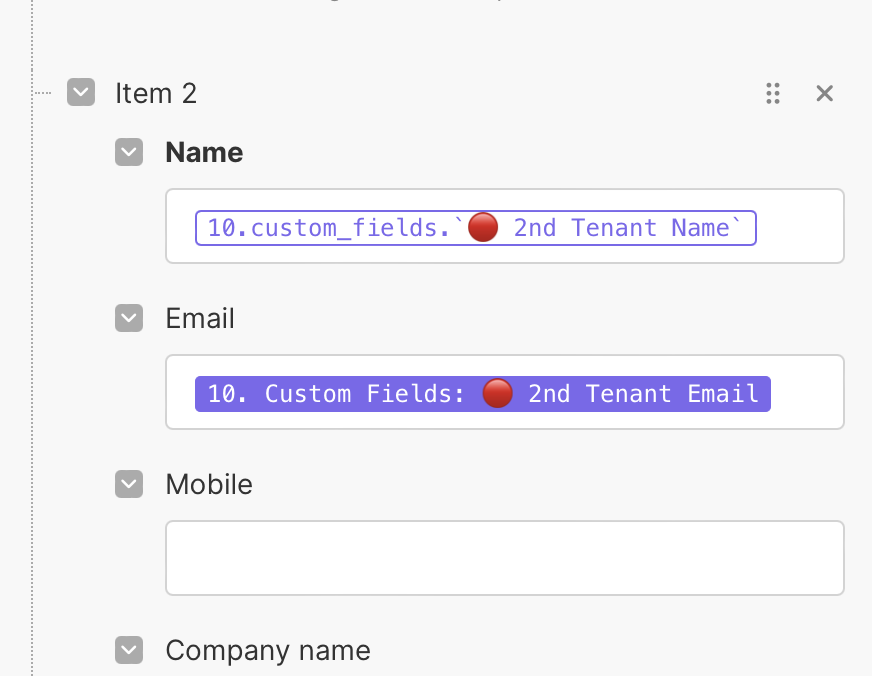Select the 2nd Tenant Name custom_fields token
872x676 pixels.
coord(475,228)
